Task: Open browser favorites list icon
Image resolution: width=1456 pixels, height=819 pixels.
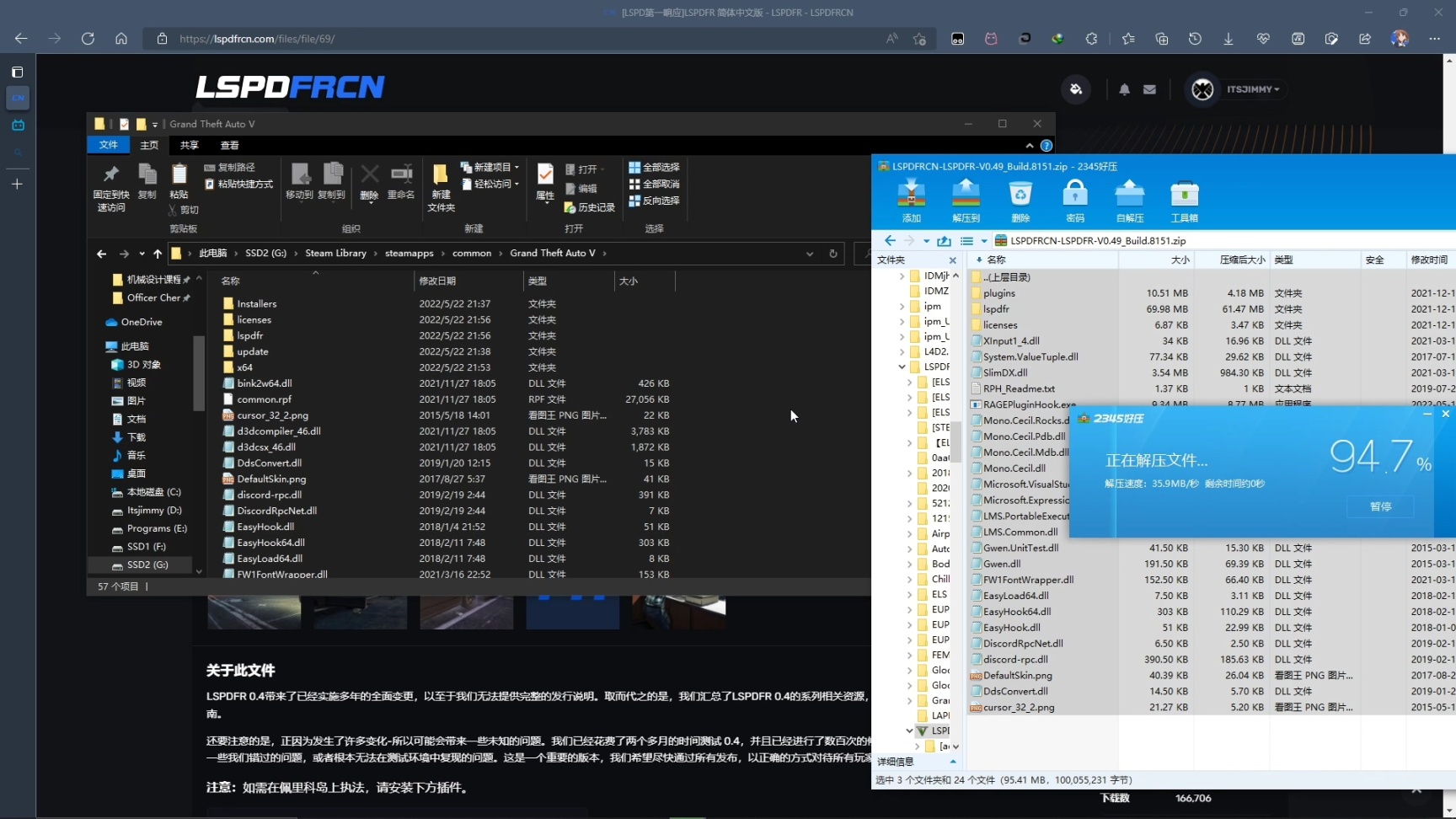Action: pyautogui.click(x=1128, y=39)
